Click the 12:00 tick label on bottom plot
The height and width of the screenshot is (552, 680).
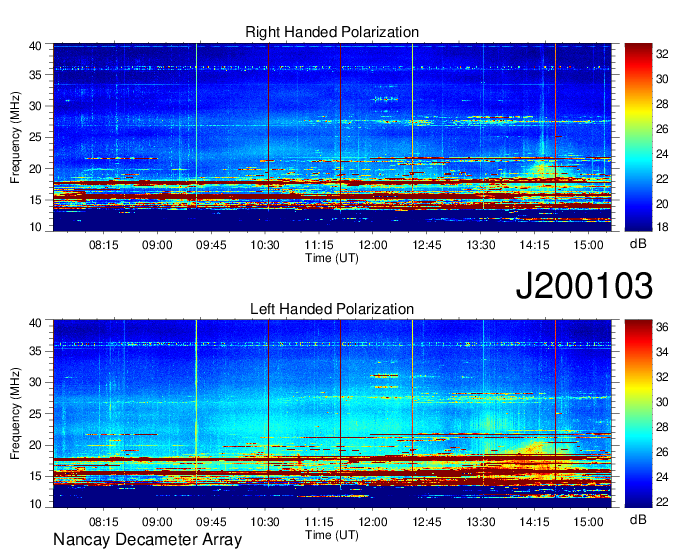click(x=373, y=522)
